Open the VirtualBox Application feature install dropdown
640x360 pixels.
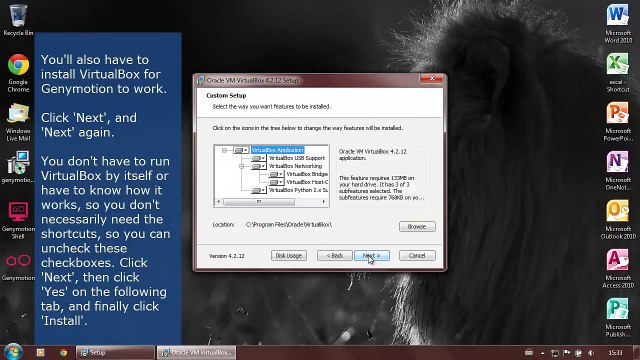click(x=241, y=150)
